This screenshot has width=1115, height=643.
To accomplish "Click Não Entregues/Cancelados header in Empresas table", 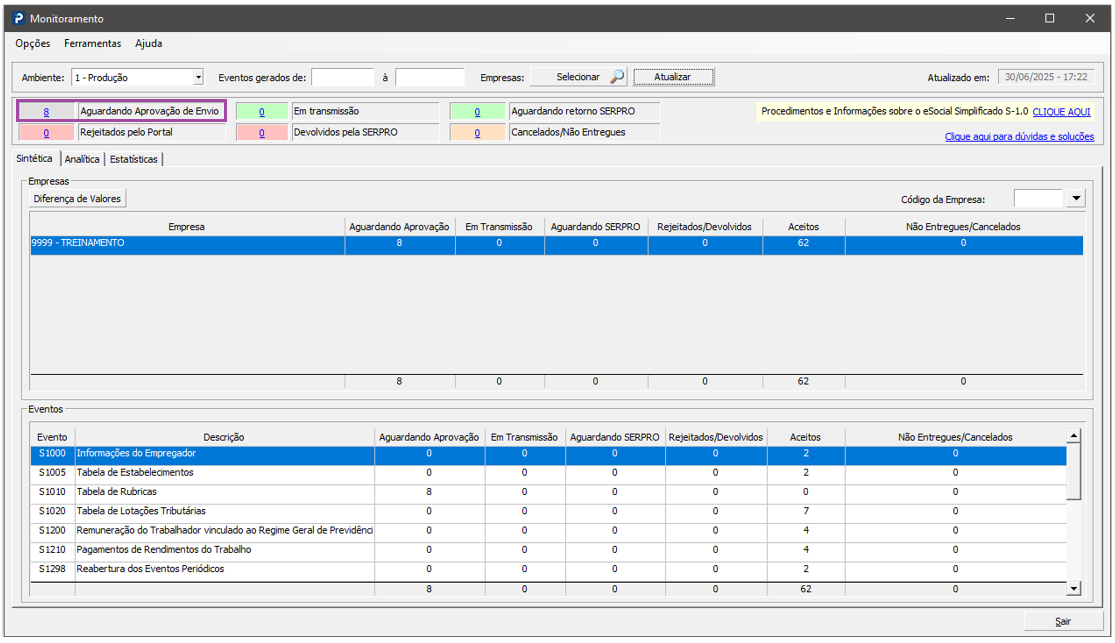I will [964, 227].
